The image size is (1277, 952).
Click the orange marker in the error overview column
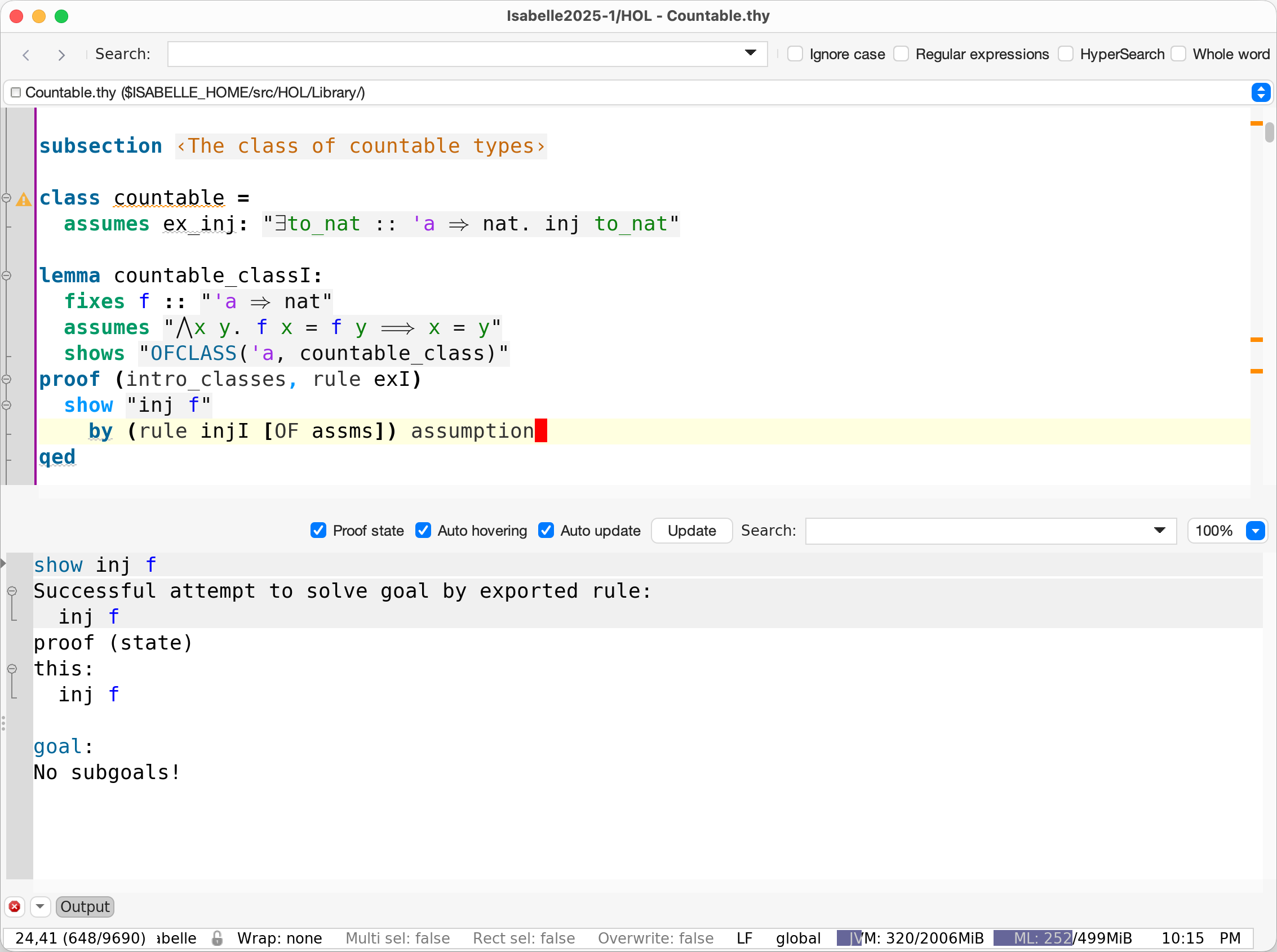[1256, 340]
